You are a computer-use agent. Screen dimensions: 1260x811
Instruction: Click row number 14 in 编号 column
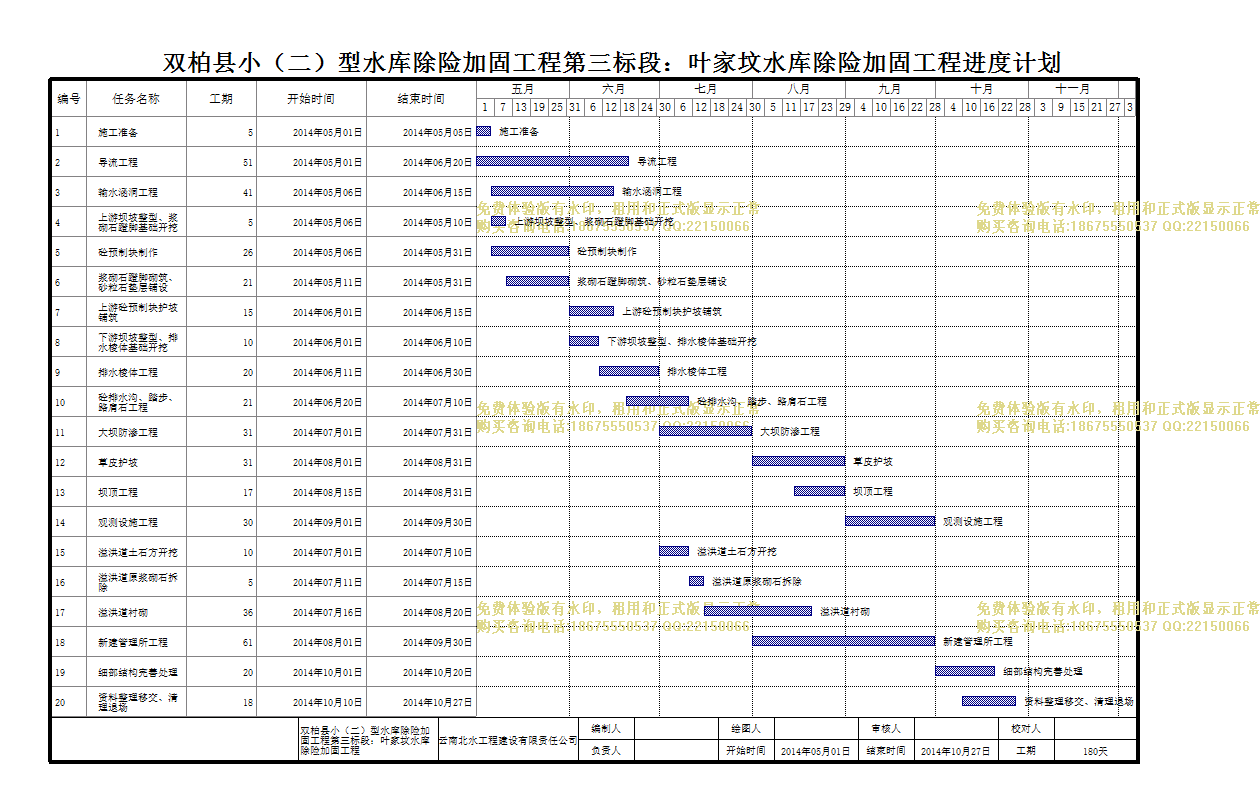[x=60, y=522]
